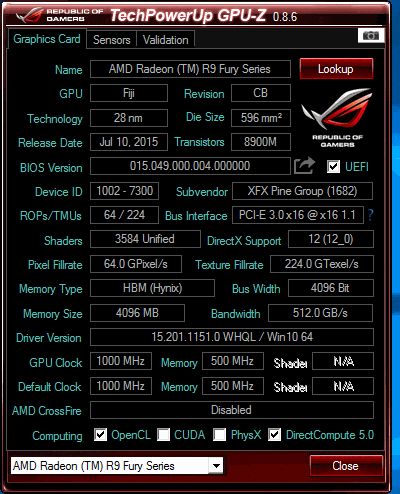The image size is (400, 494).
Task: Toggle the UEFI checkbox
Action: 333,166
